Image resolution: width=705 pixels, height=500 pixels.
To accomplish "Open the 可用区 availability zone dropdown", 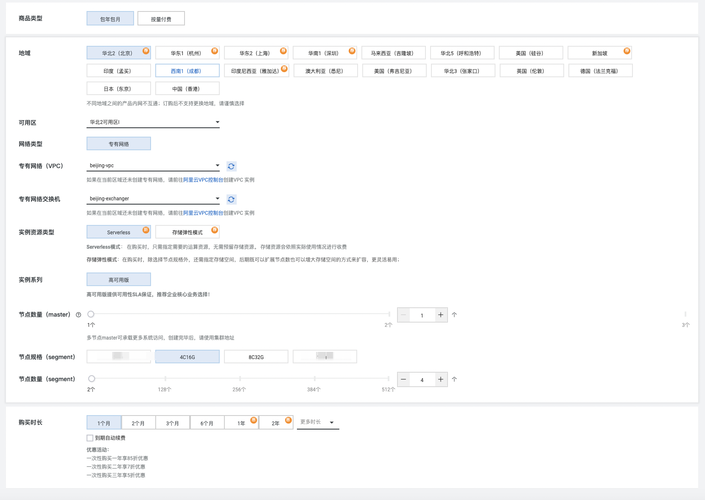I will [153, 122].
